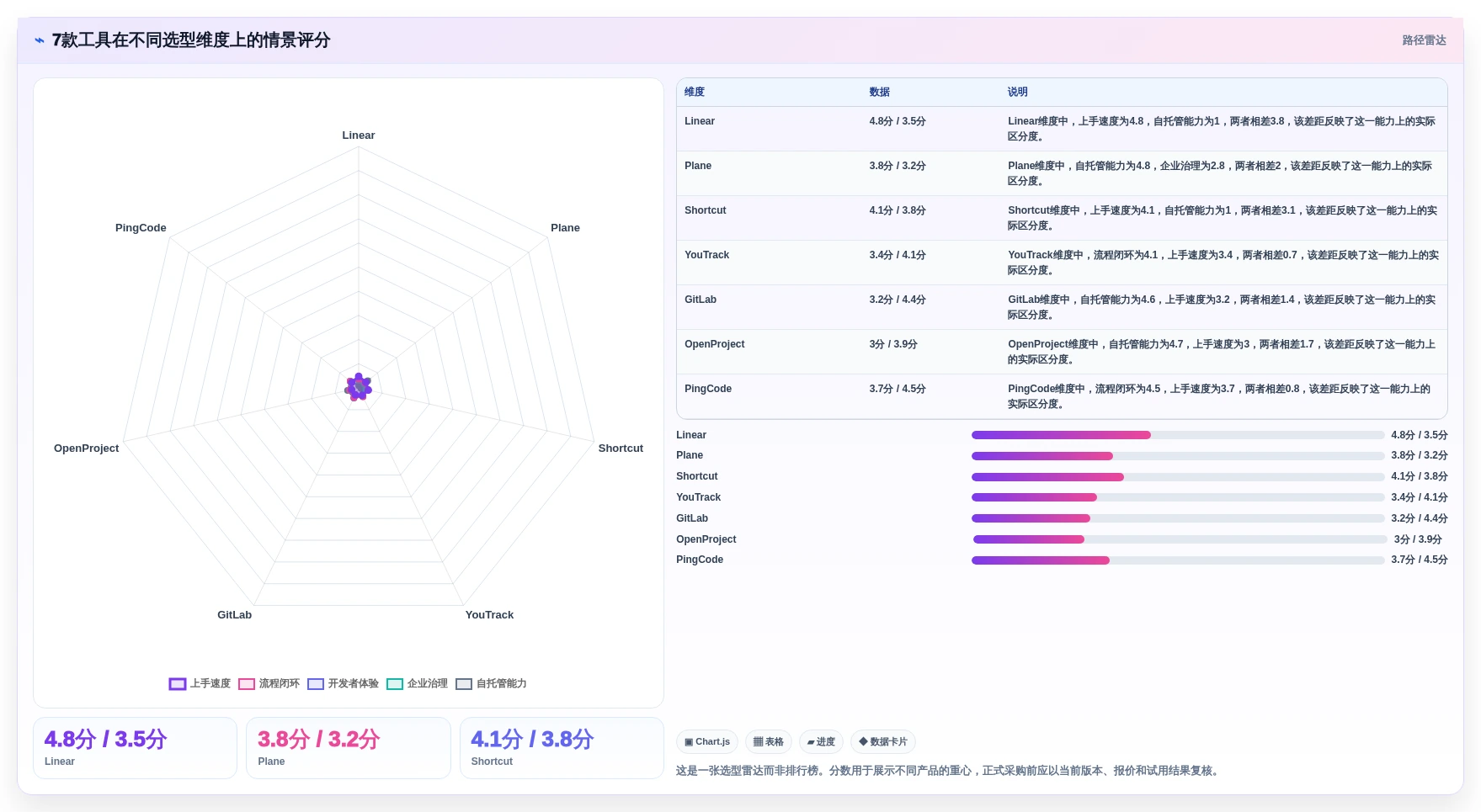The image size is (1481, 812).
Task: Select the Plane table row name
Action: 698,166
